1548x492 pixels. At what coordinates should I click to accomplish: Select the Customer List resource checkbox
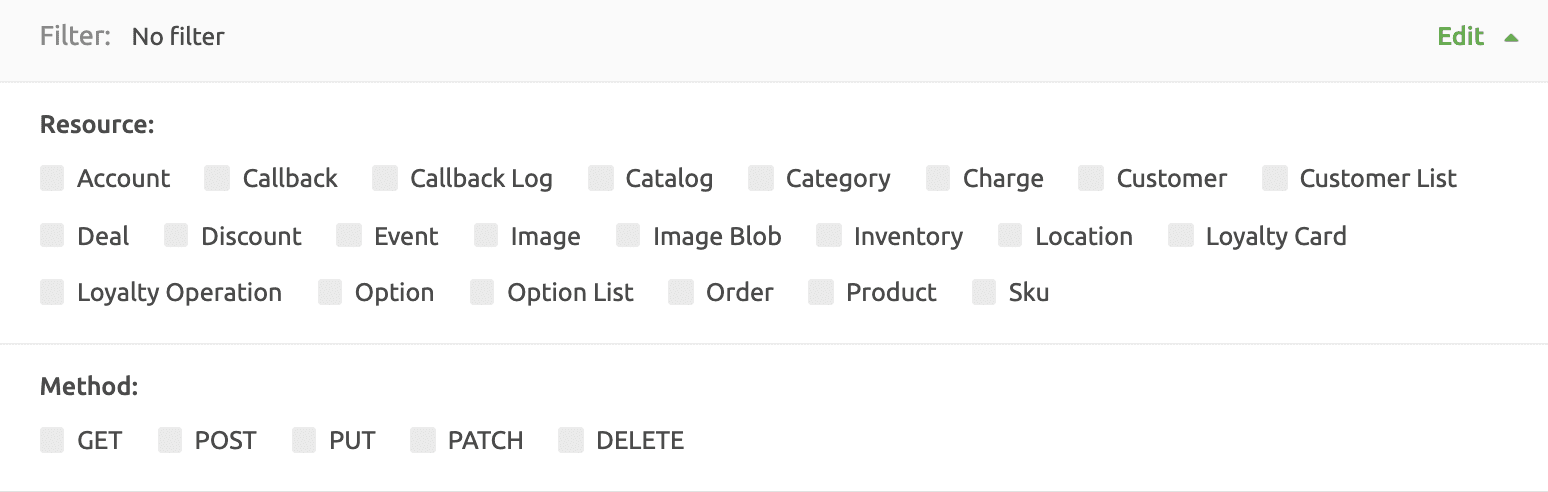1275,179
